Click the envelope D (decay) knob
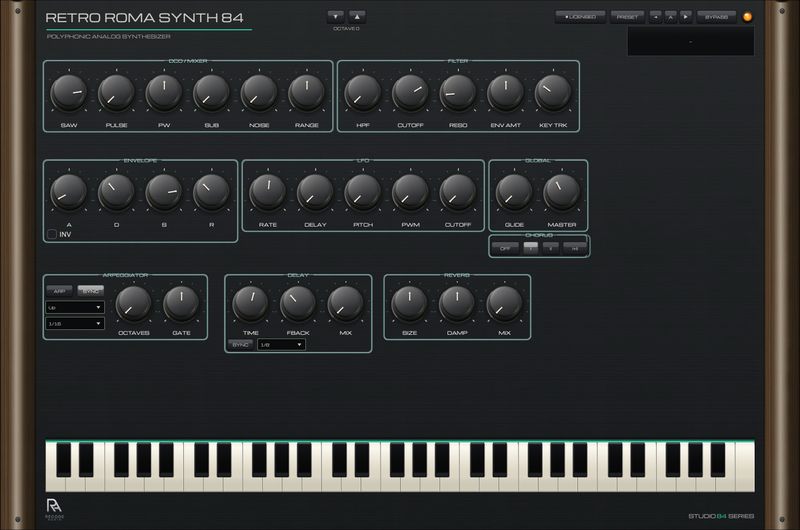Screen dimensions: 800x530 (116, 192)
